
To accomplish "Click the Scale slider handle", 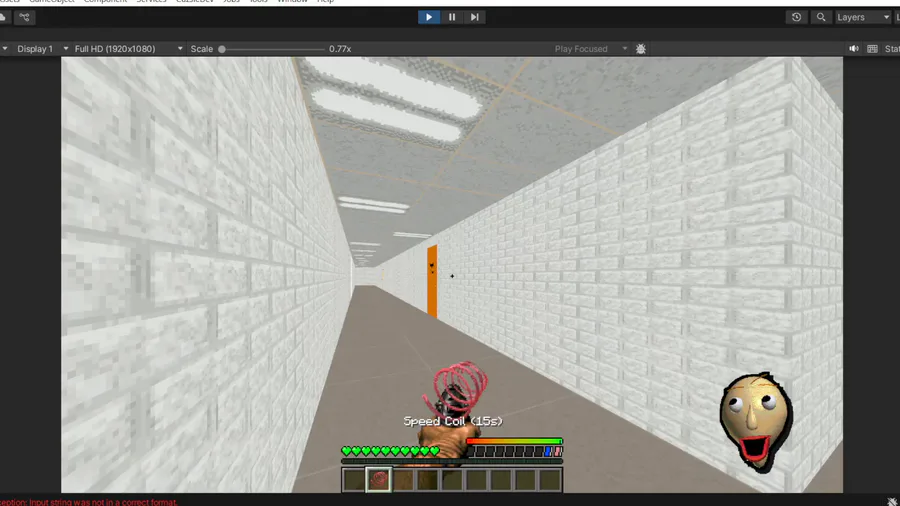I will pos(222,49).
